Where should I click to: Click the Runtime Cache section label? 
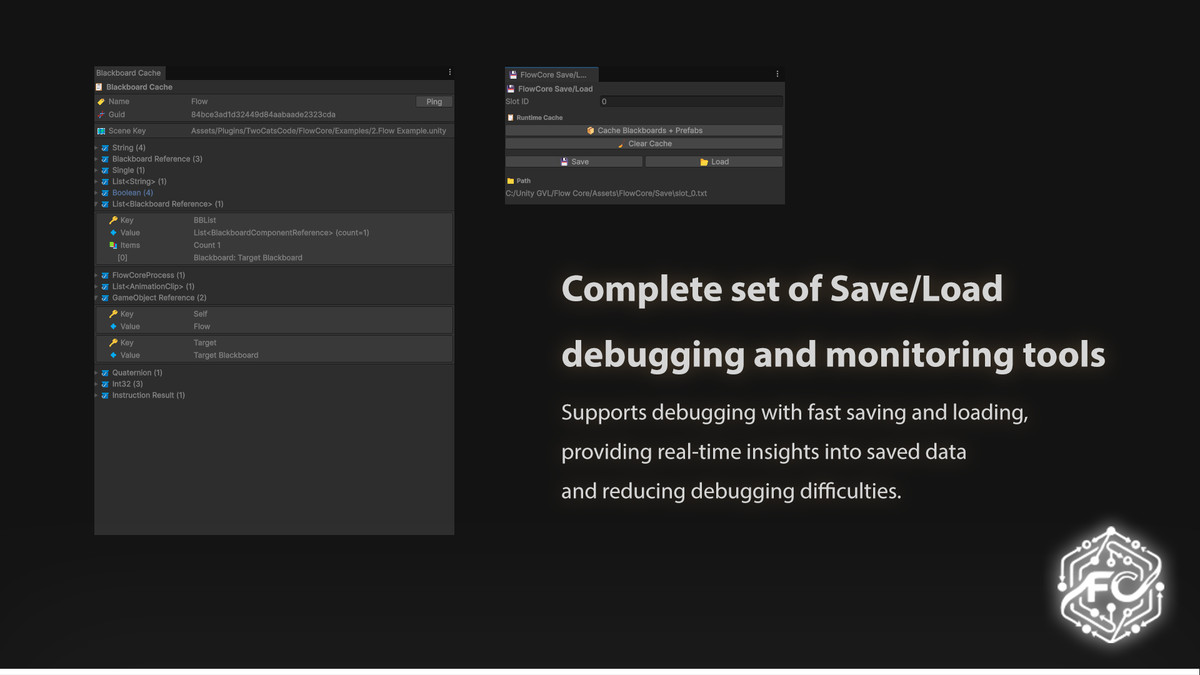(x=539, y=118)
